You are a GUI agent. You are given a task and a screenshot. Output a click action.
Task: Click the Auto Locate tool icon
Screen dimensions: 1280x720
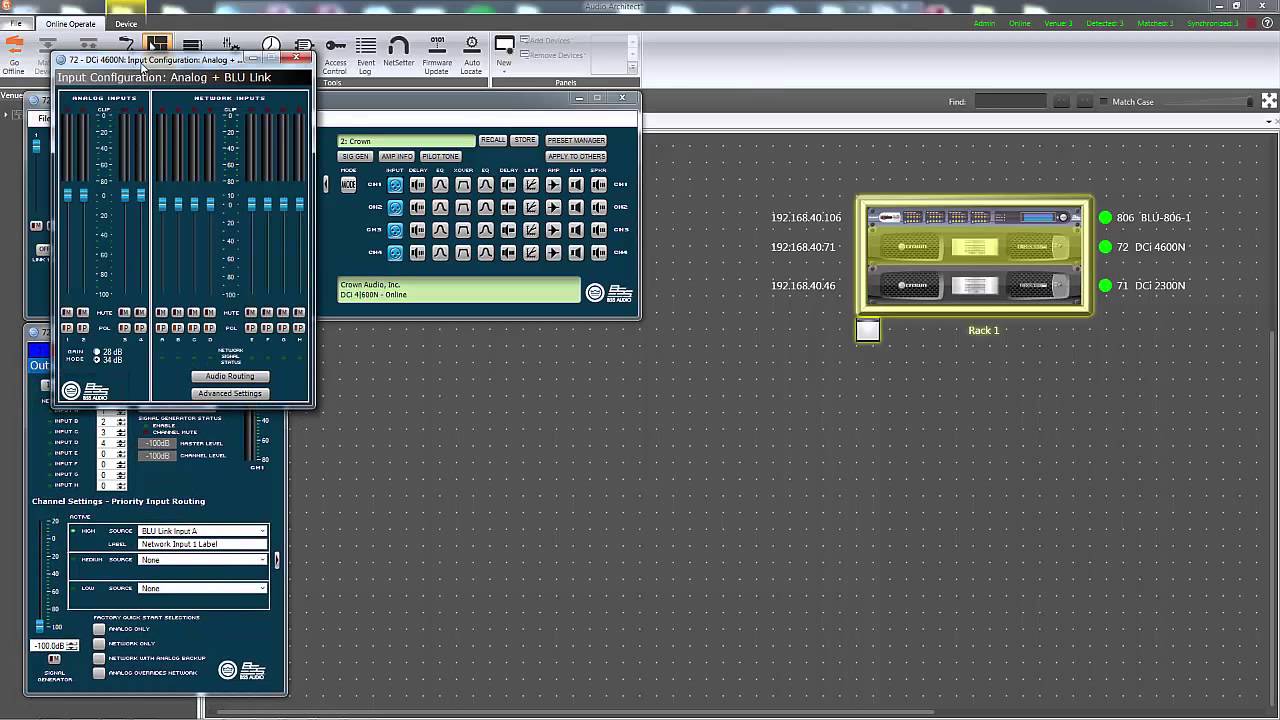click(x=471, y=55)
